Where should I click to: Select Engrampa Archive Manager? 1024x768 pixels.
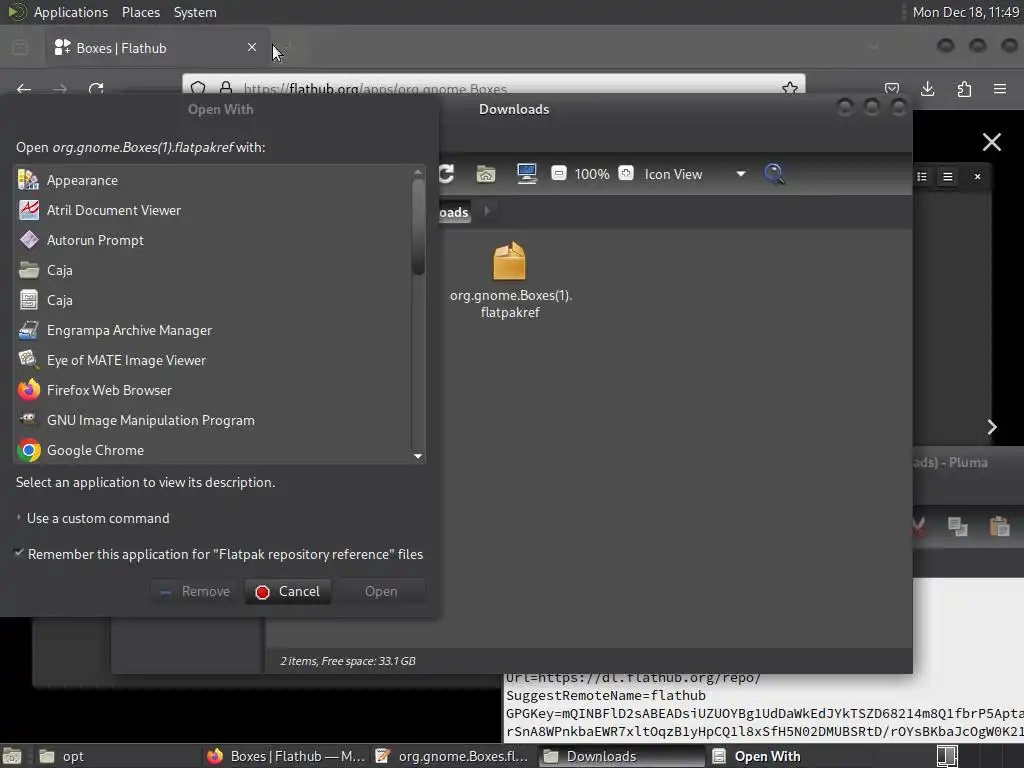[x=219, y=330]
